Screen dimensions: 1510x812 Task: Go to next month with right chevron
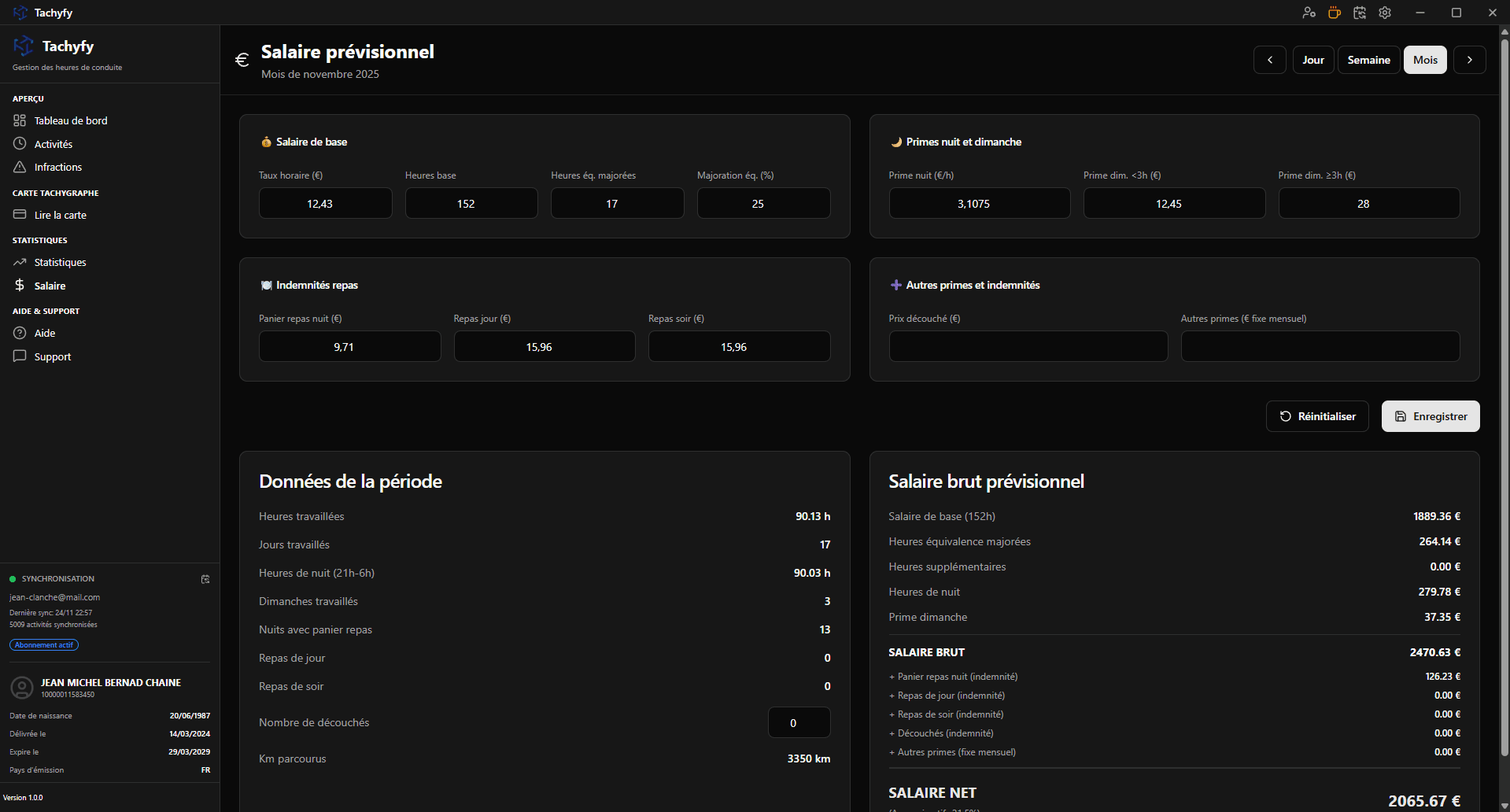point(1468,59)
